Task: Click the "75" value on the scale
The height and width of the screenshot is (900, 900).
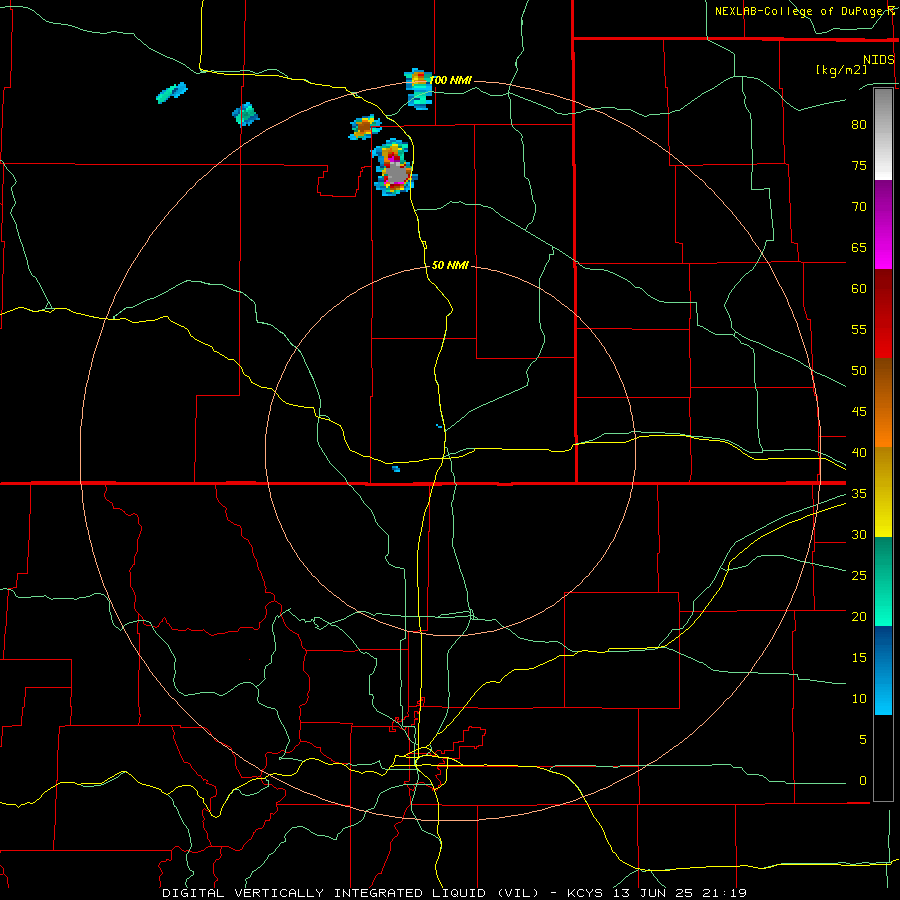Action: (x=859, y=165)
